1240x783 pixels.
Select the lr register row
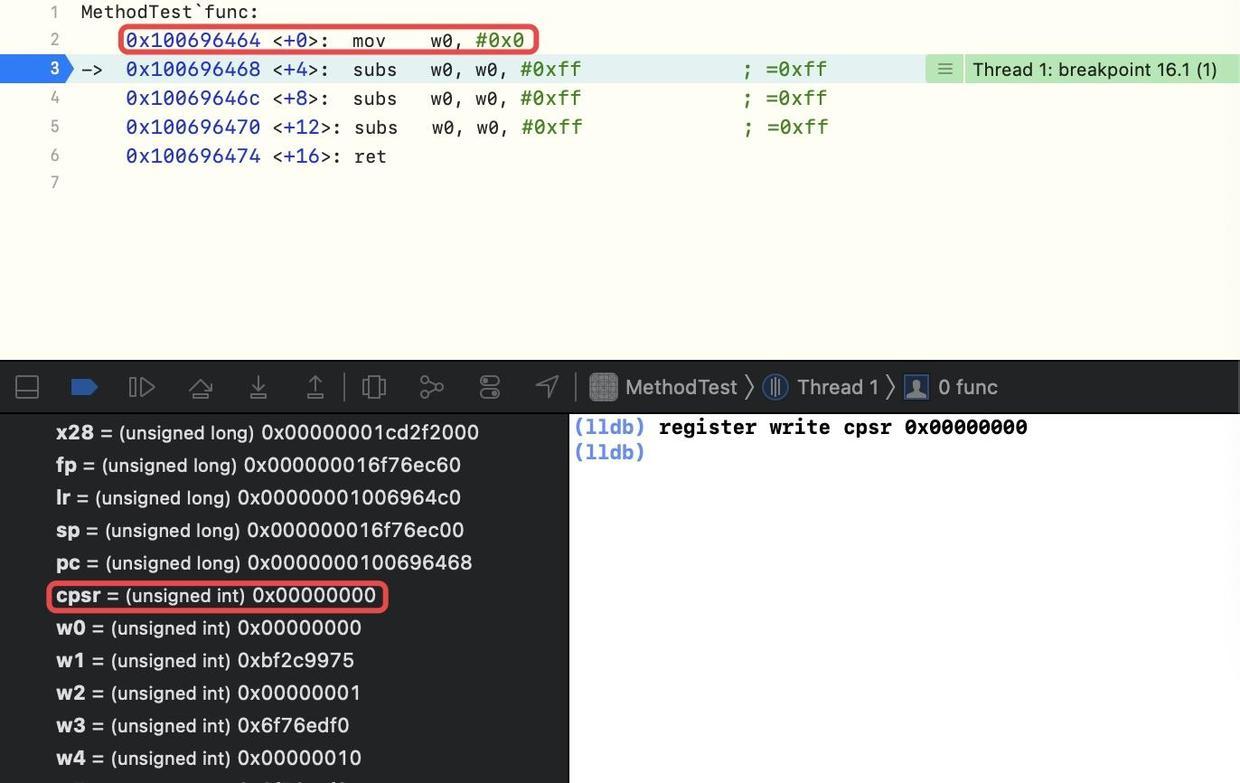(x=258, y=498)
